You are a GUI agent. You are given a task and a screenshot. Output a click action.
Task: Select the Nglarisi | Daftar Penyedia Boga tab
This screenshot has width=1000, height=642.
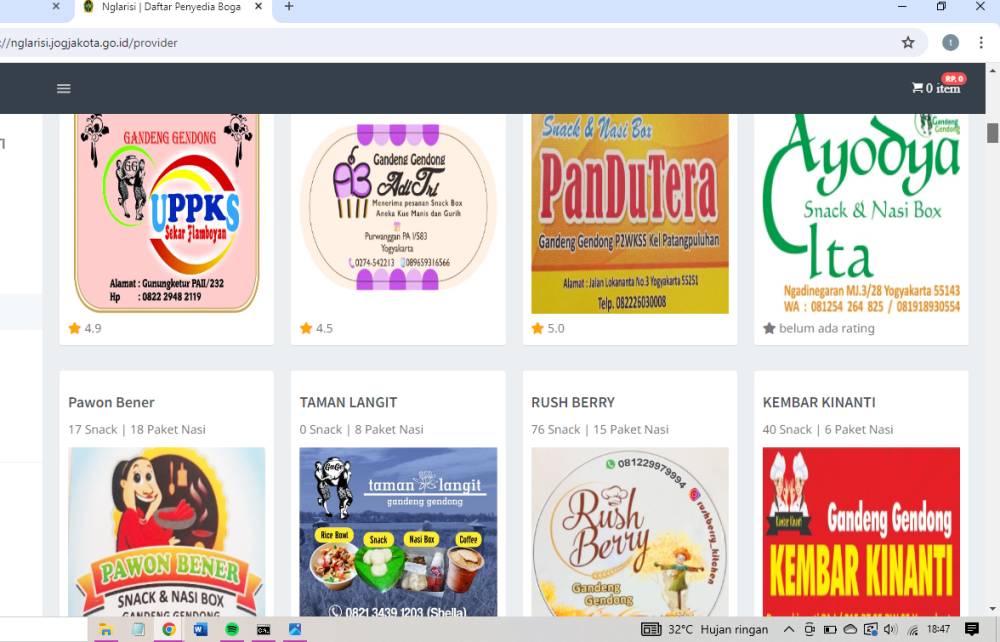pyautogui.click(x=172, y=7)
